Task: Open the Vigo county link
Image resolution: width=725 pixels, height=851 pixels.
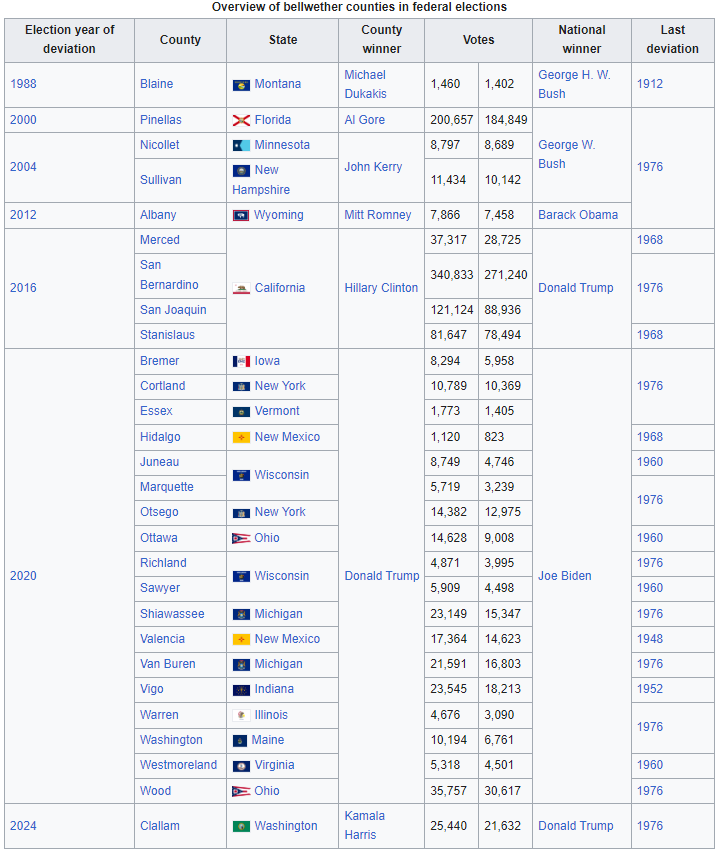Action: (x=151, y=689)
